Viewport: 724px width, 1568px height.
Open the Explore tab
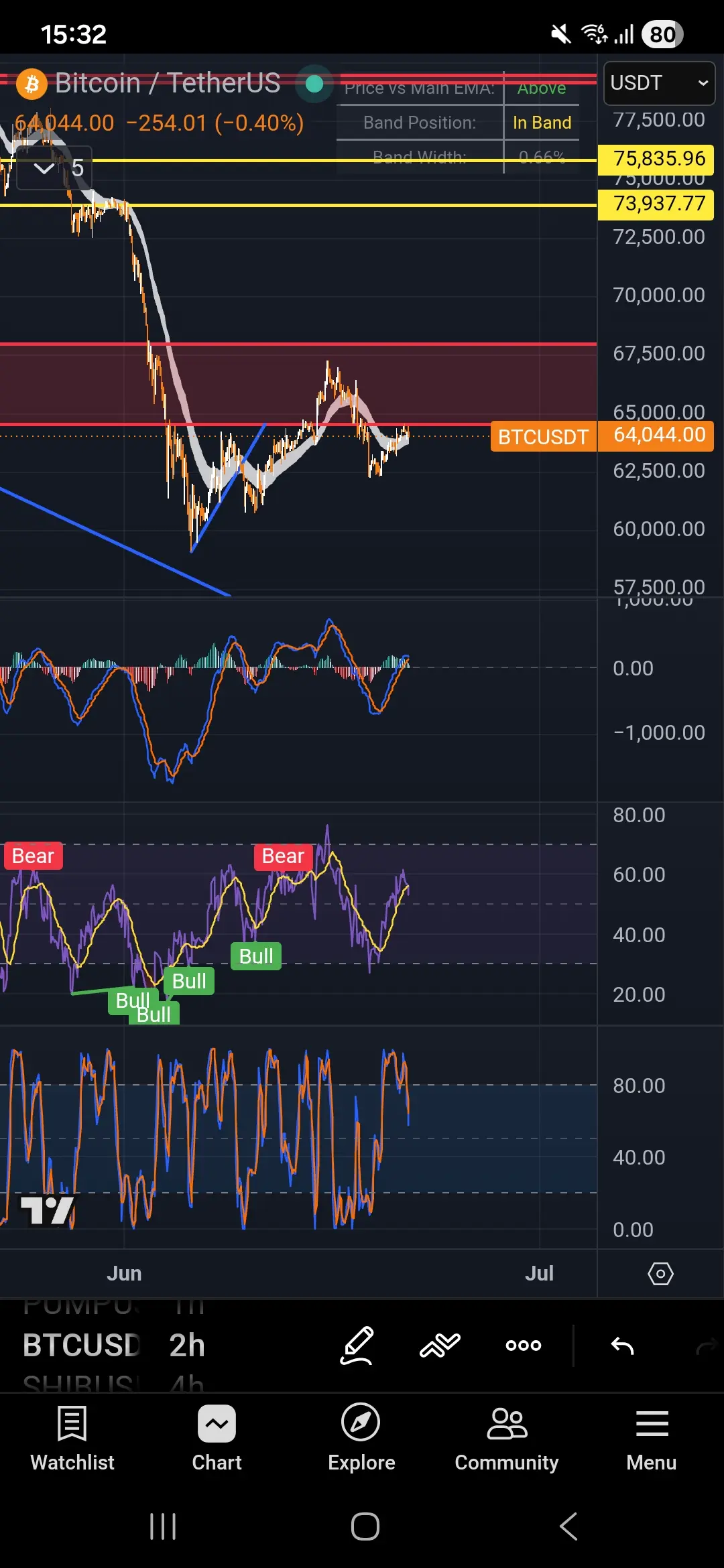tap(361, 1438)
